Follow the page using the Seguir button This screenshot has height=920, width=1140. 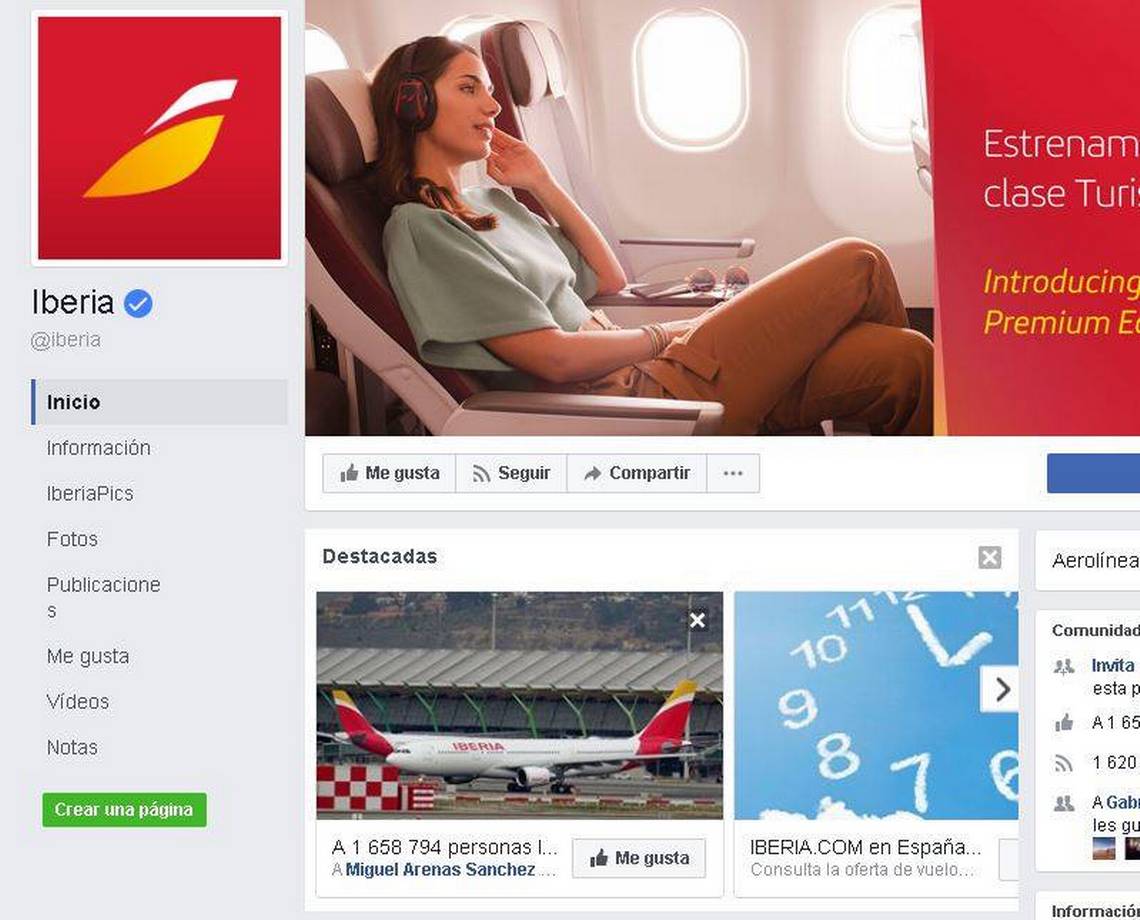point(511,473)
